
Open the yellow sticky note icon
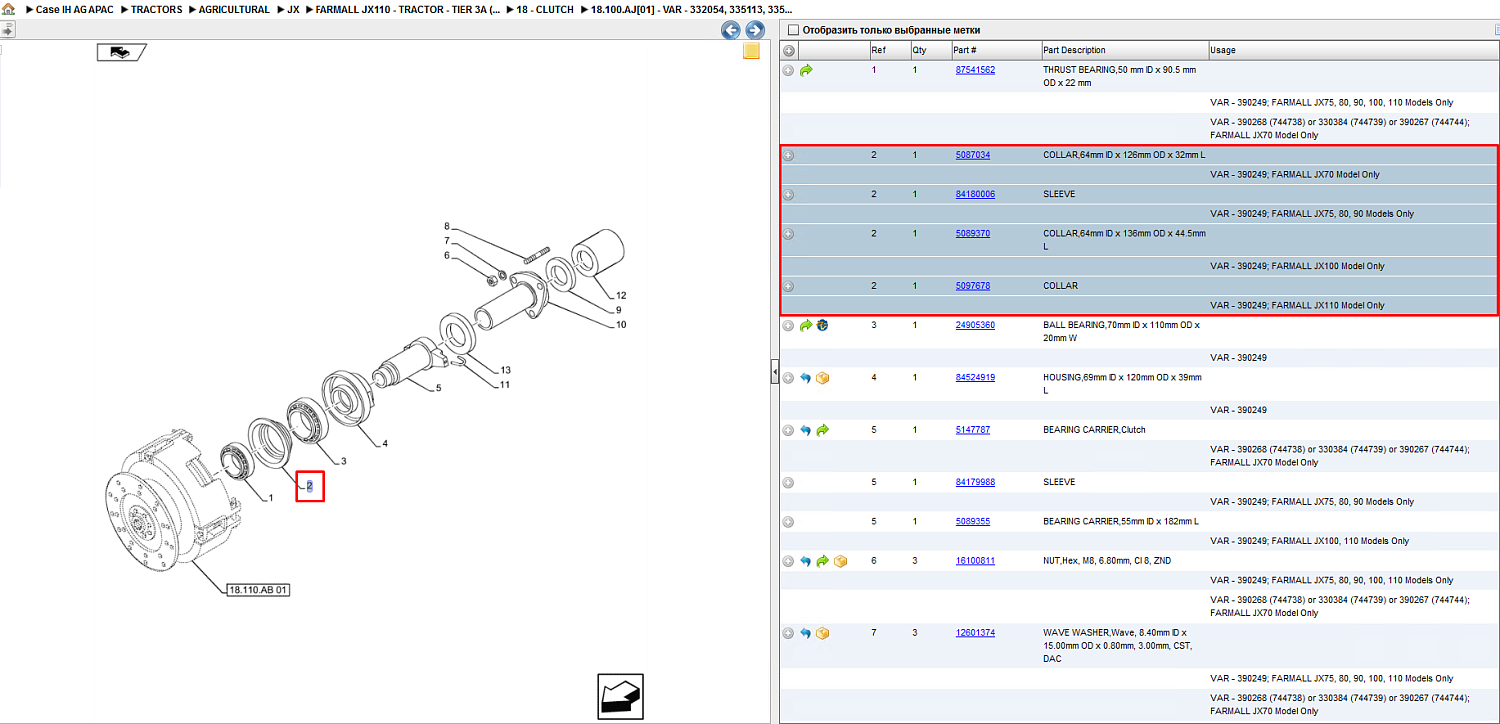pyautogui.click(x=751, y=52)
